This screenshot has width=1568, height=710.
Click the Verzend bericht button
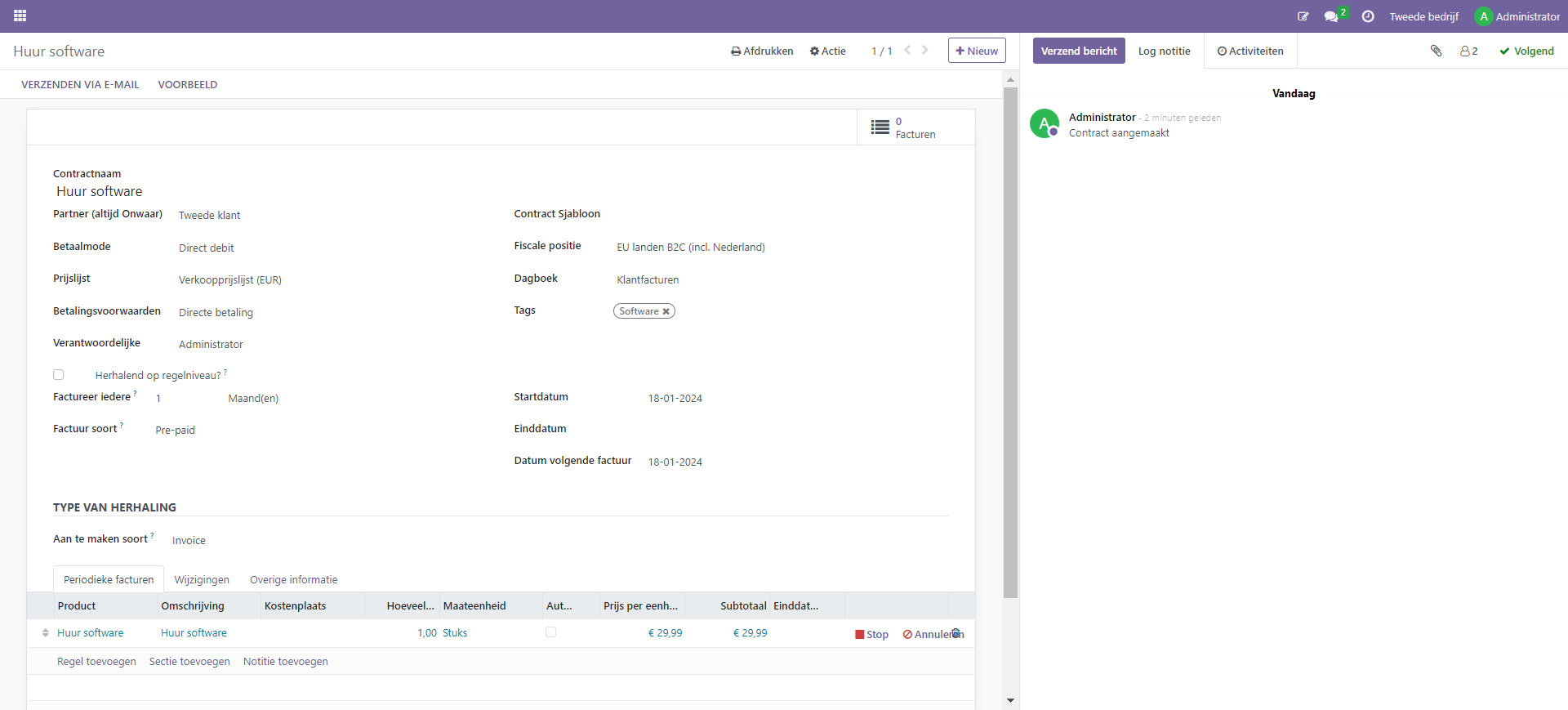pyautogui.click(x=1078, y=51)
